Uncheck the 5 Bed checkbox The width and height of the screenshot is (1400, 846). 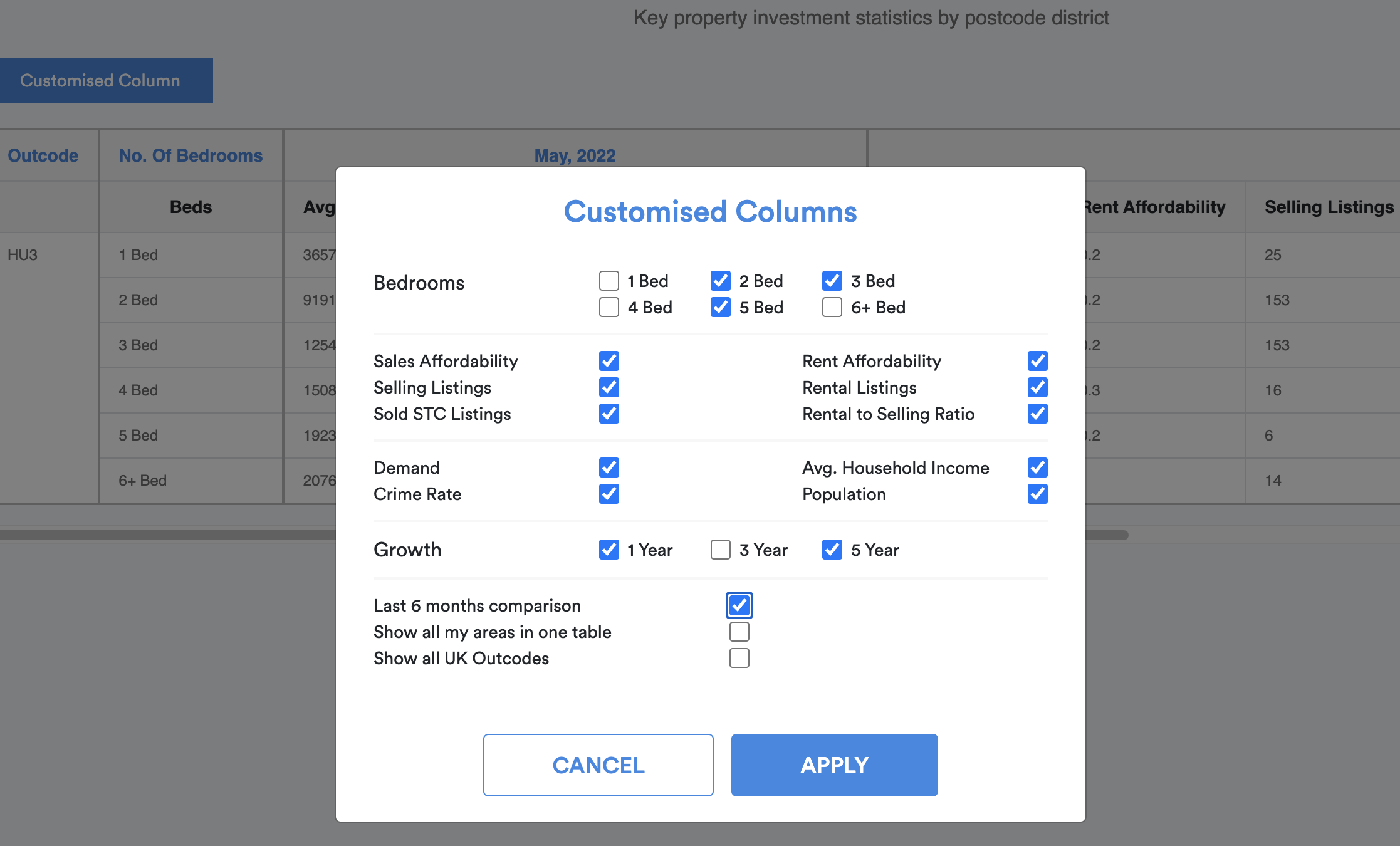pyautogui.click(x=721, y=307)
